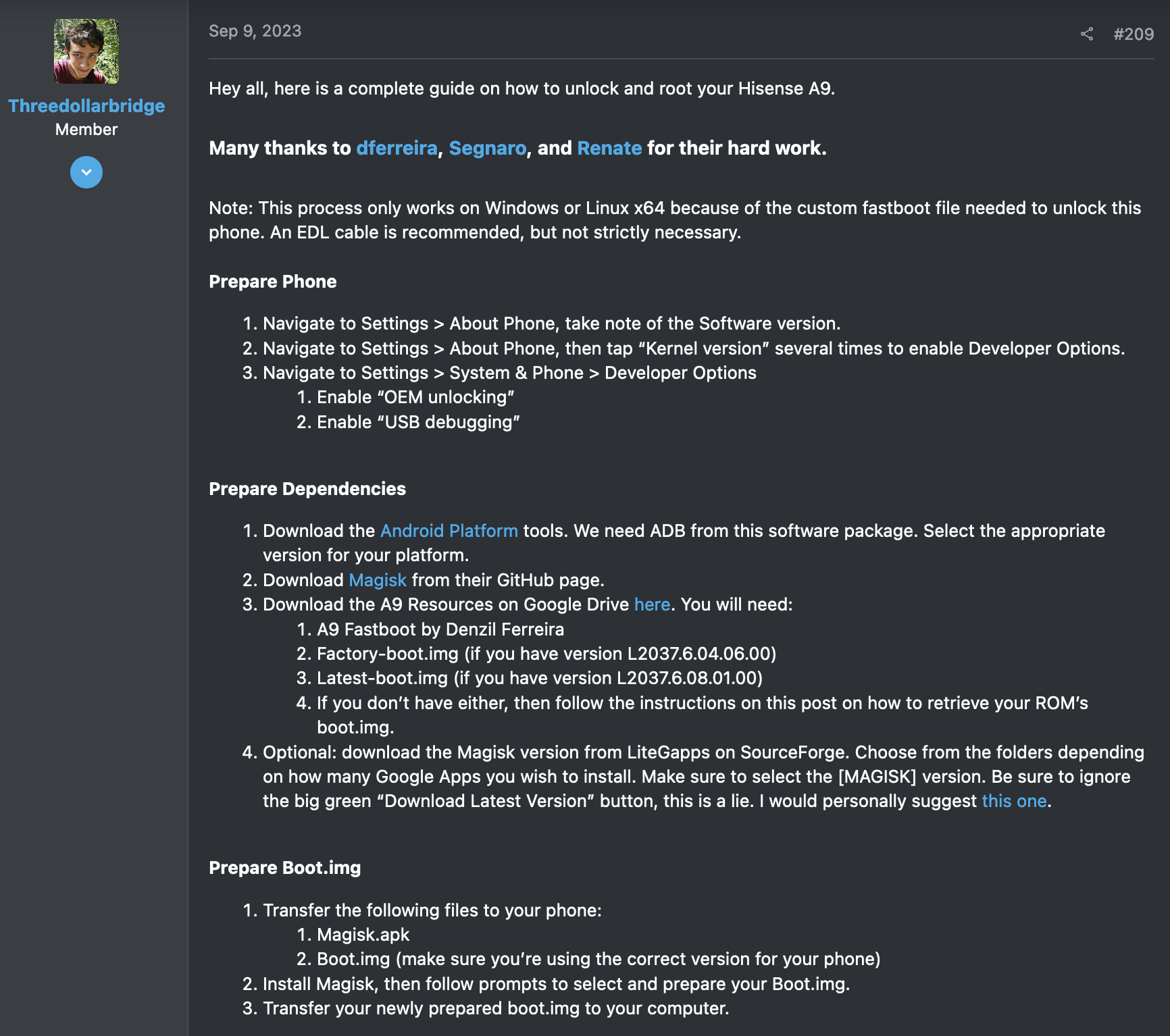Click the share icon for this post
This screenshot has width=1170, height=1036.
(1086, 34)
